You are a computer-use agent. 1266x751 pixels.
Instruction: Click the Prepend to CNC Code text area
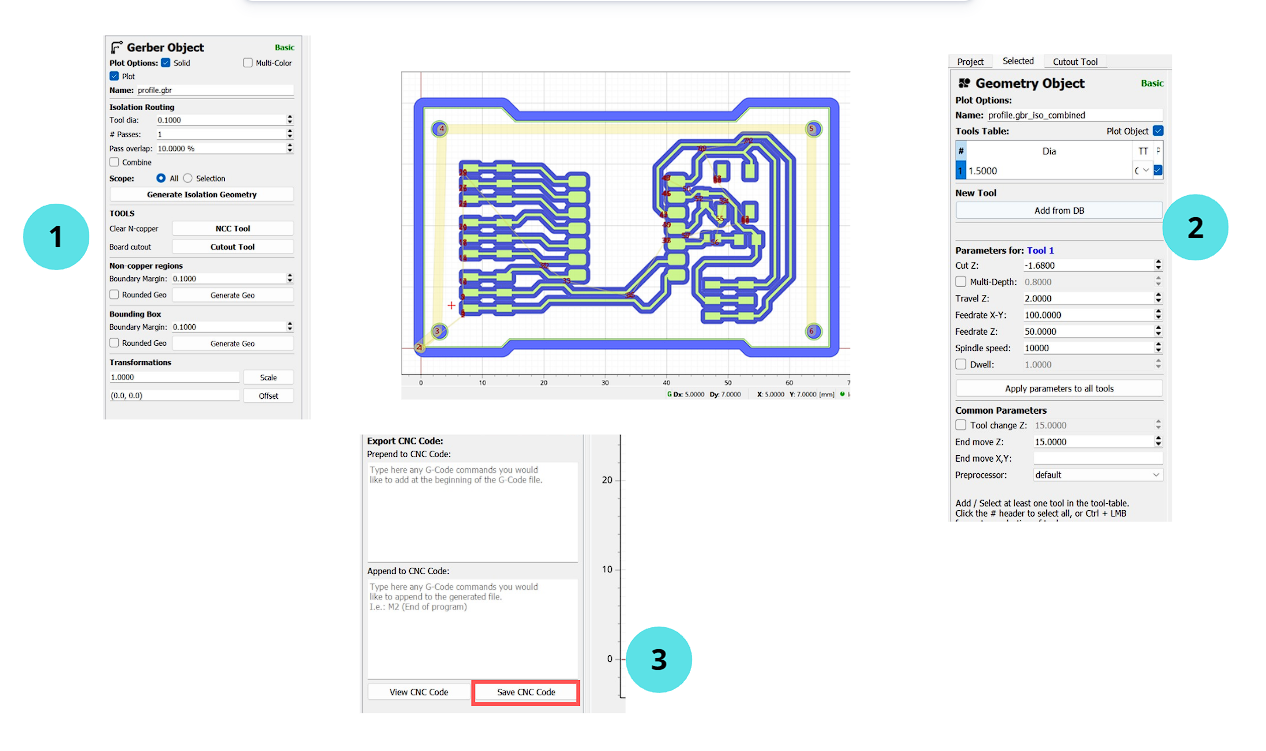[x=472, y=511]
